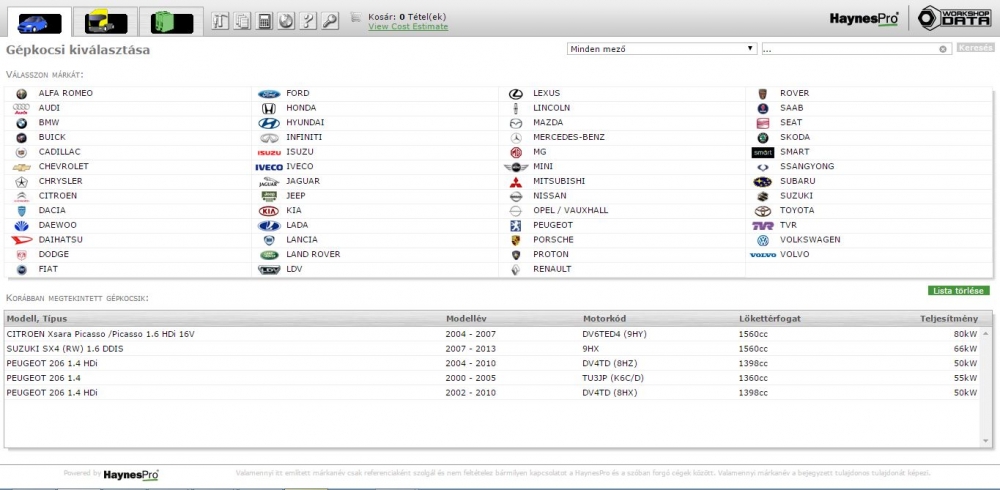Screen dimensions: 1000x490
Task: Click the TOYOTA logo icon
Action: (763, 211)
